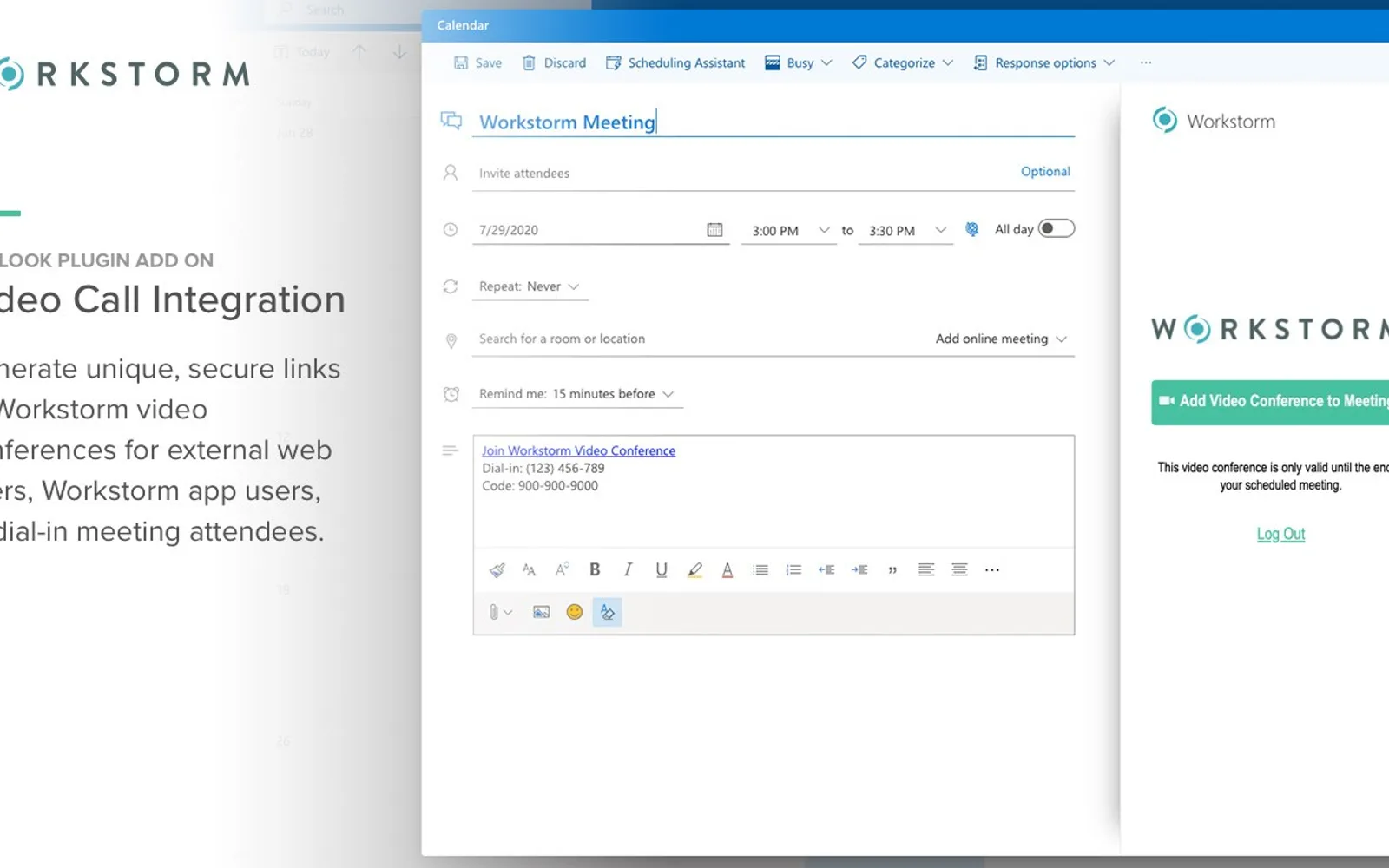1389x868 pixels.
Task: Apply the quote formatting
Action: click(892, 570)
